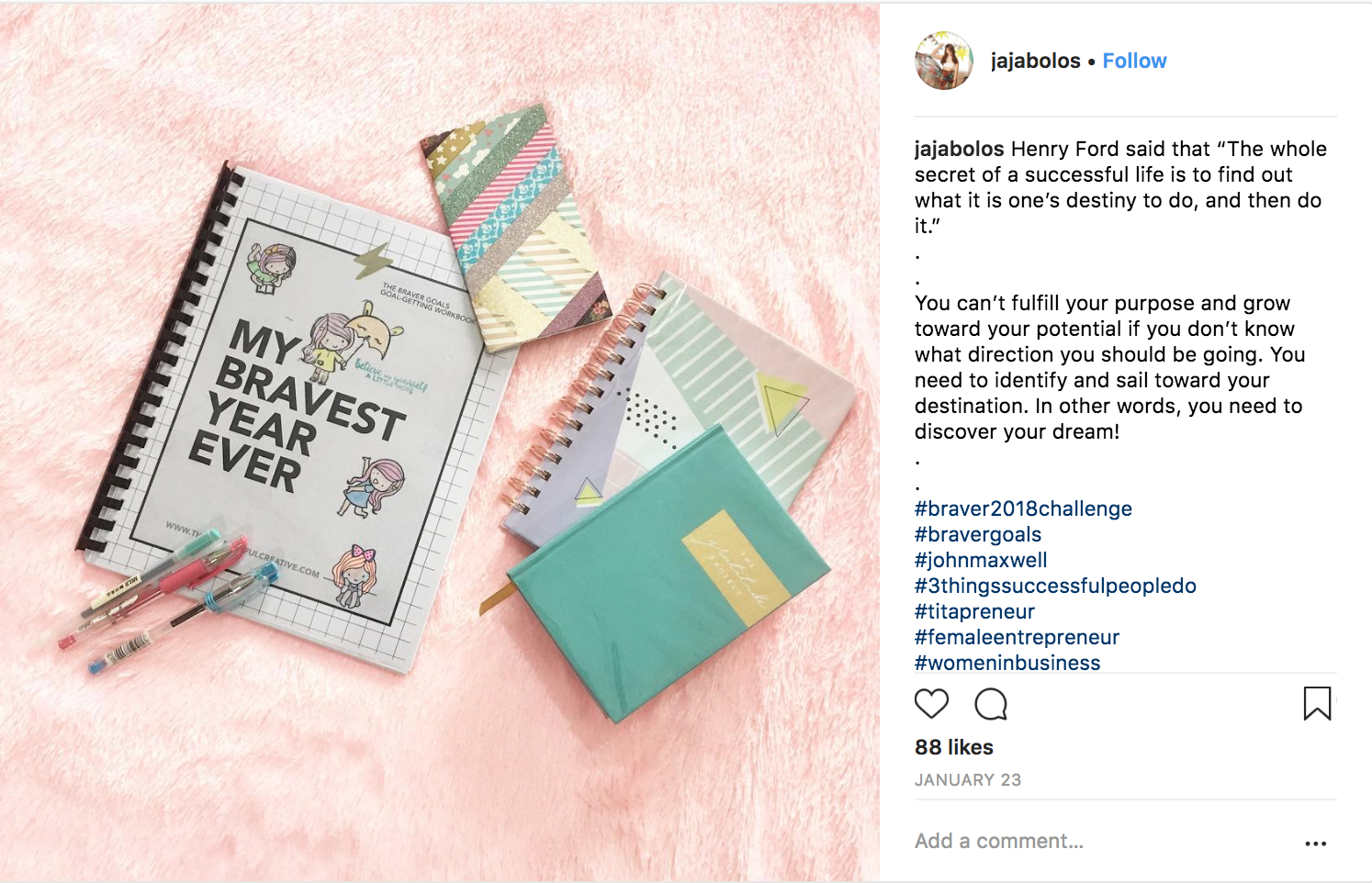Open the jajabolos username in the caption
Screen dimensions: 1372x883
[x=959, y=149]
